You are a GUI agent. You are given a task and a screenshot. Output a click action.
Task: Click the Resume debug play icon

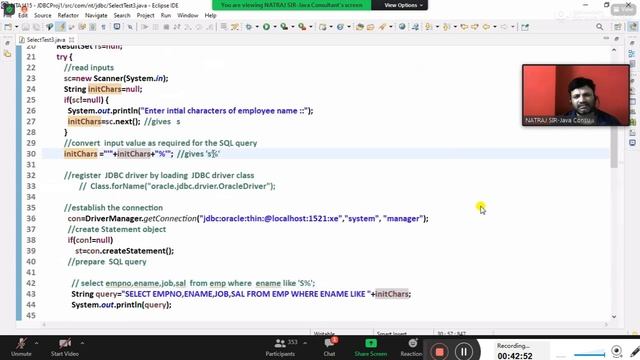click(144, 27)
